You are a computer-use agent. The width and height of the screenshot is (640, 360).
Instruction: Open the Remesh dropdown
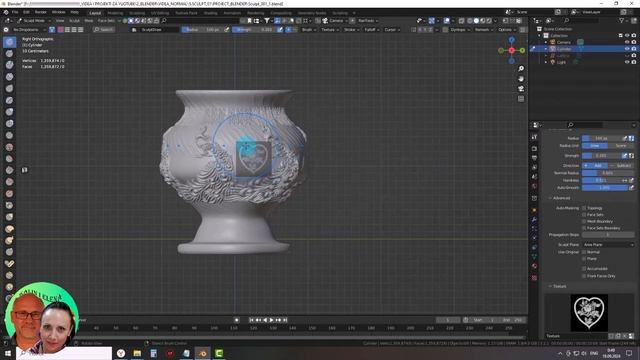coord(483,30)
